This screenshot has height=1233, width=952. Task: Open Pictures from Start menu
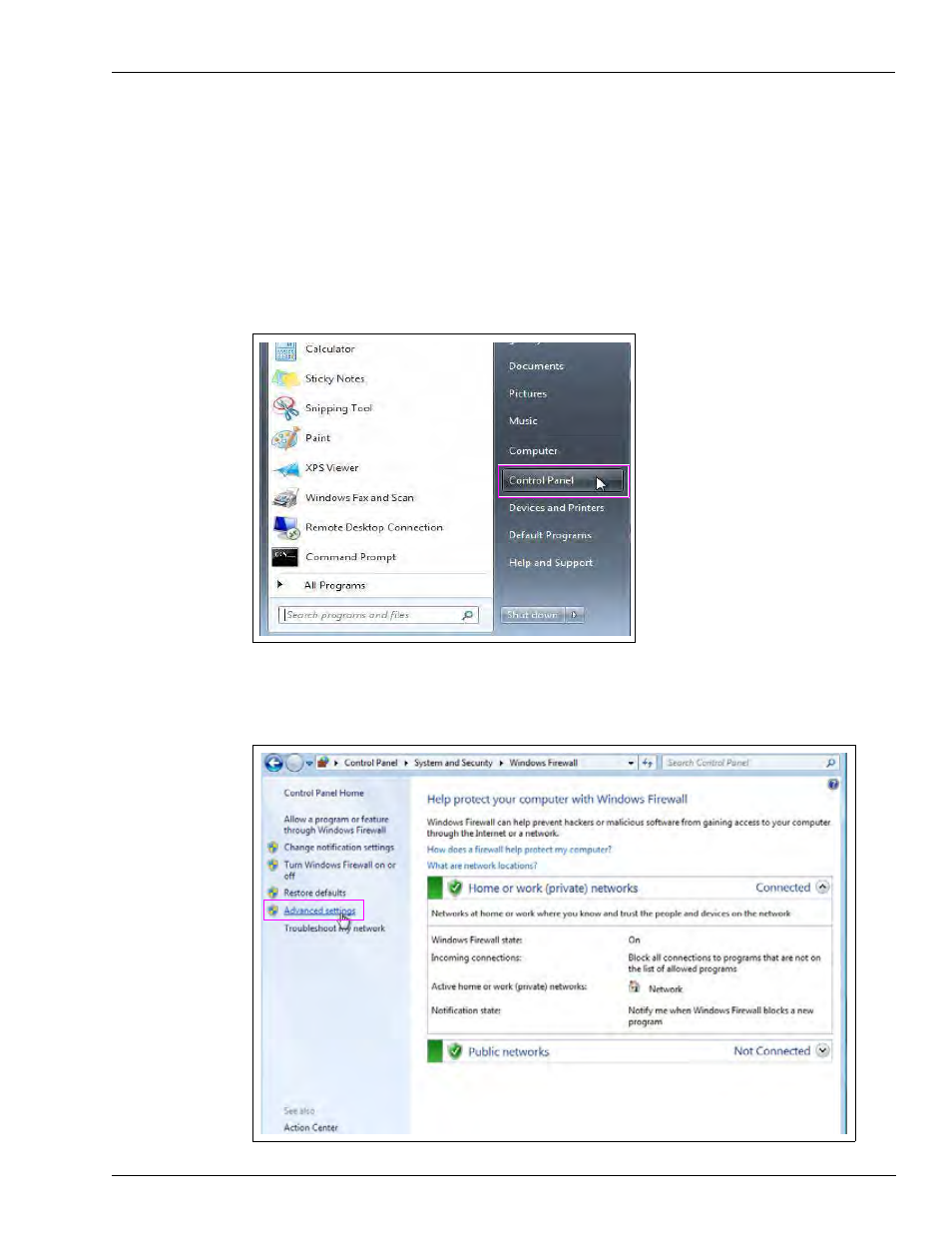click(x=528, y=394)
